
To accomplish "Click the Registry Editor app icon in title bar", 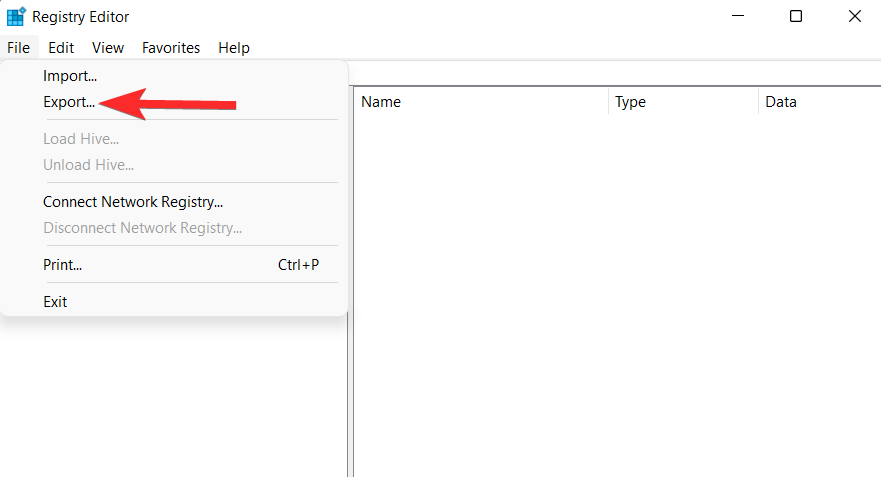I will coord(16,16).
